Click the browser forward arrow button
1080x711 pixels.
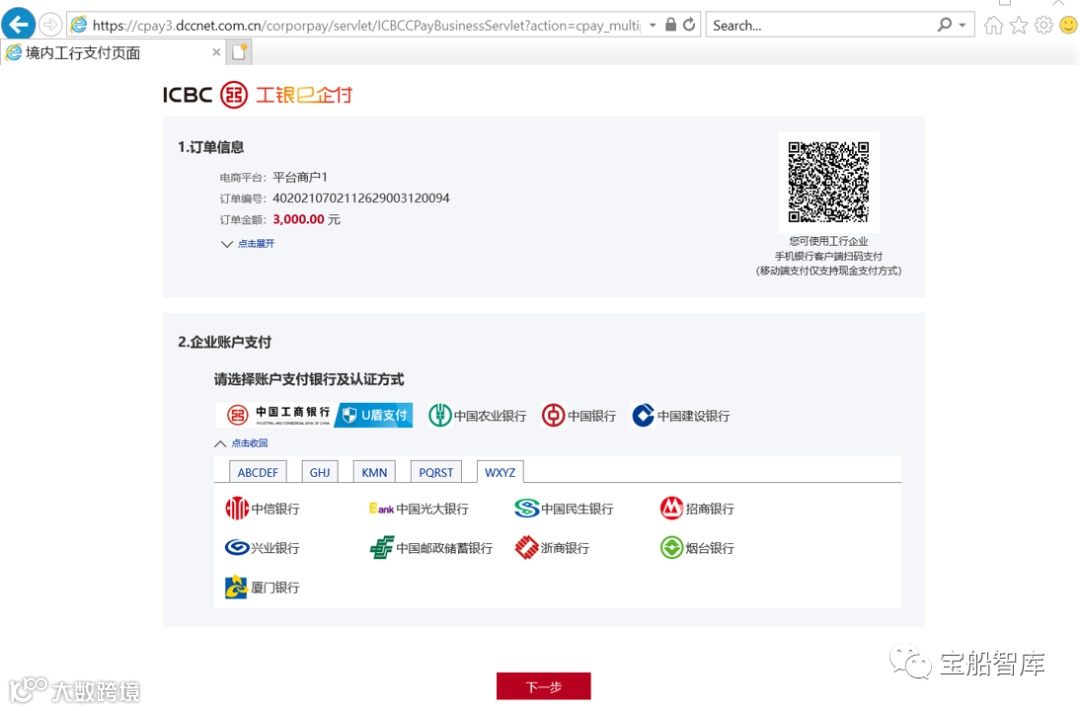[50, 25]
